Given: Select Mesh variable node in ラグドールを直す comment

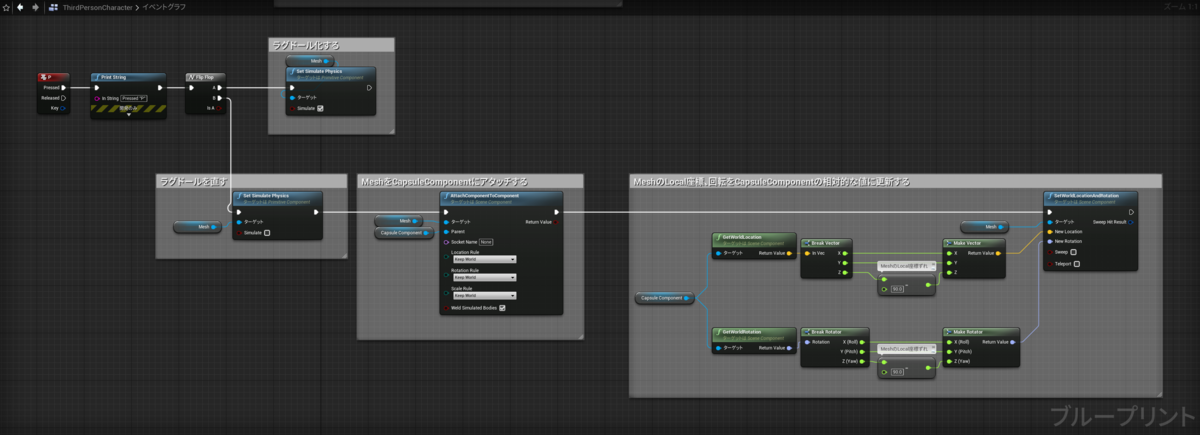Looking at the screenshot, I should point(197,227).
